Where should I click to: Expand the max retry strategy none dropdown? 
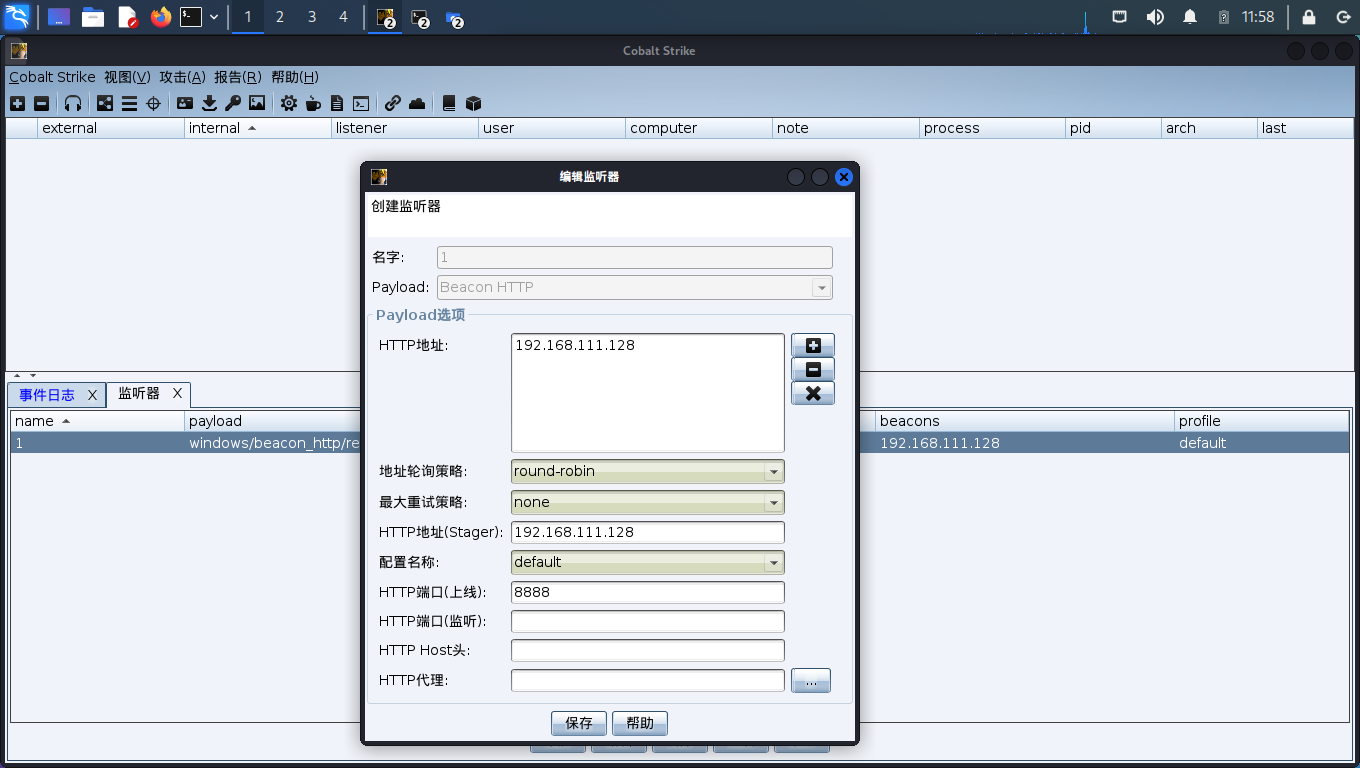(773, 502)
